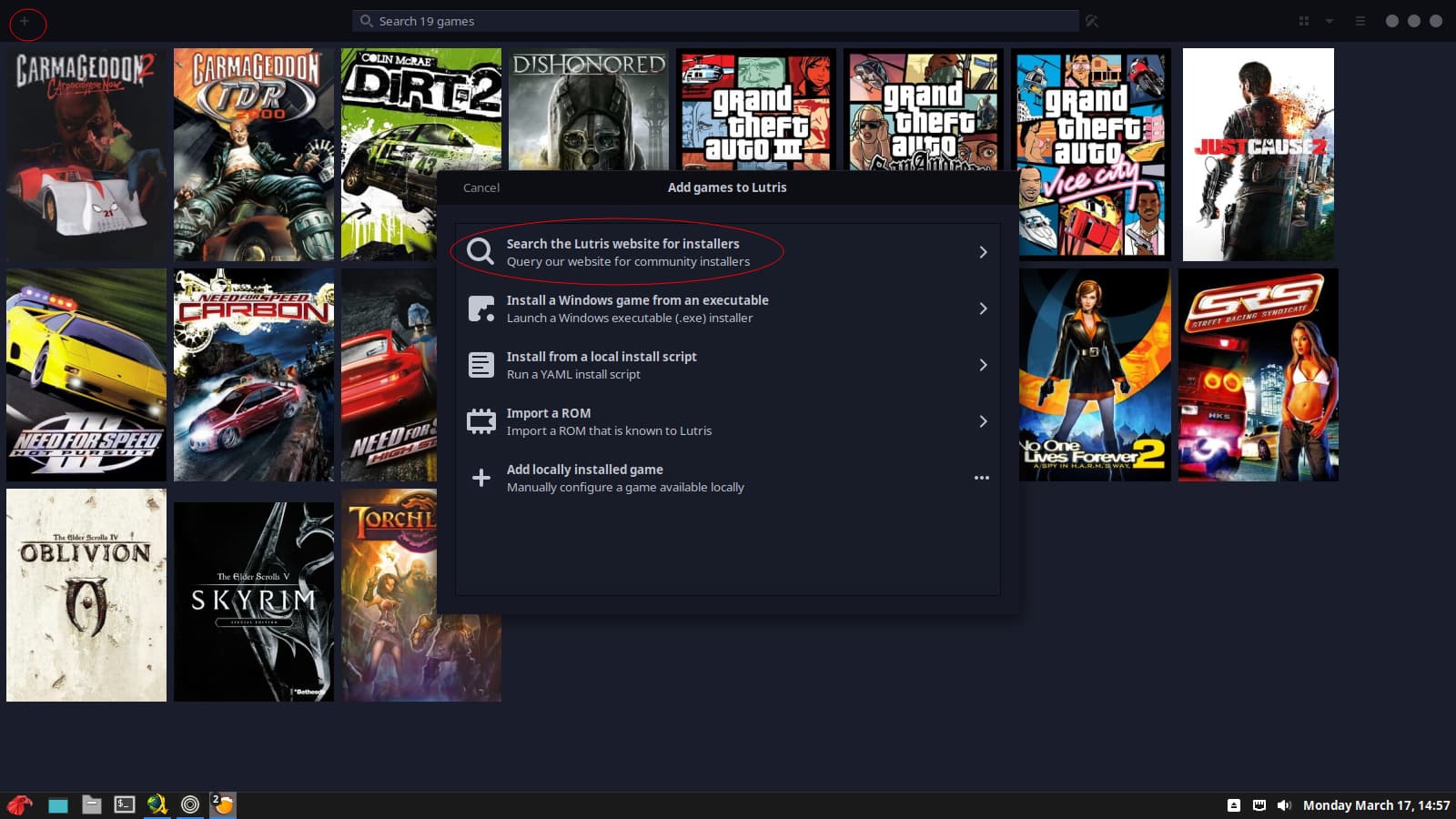Click the local install script document icon

point(480,365)
